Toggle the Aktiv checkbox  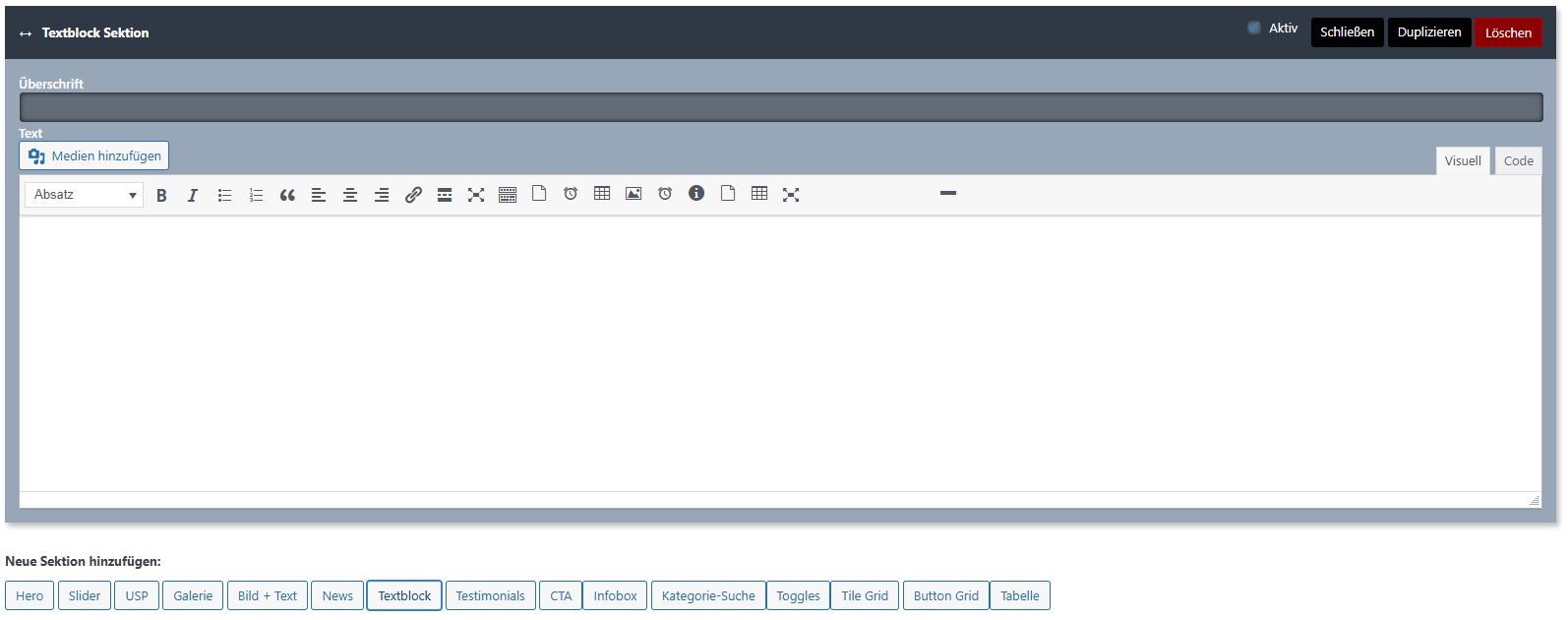pyautogui.click(x=1254, y=29)
